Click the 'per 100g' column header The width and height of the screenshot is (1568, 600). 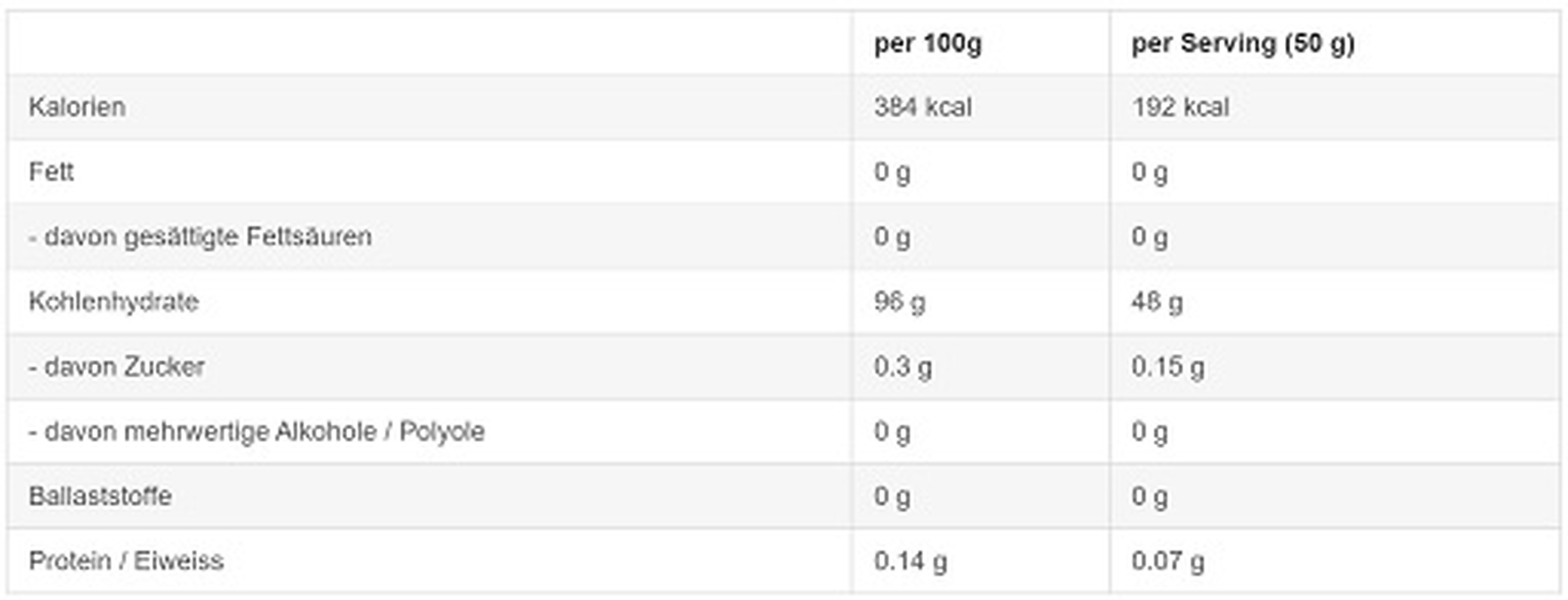pos(928,44)
